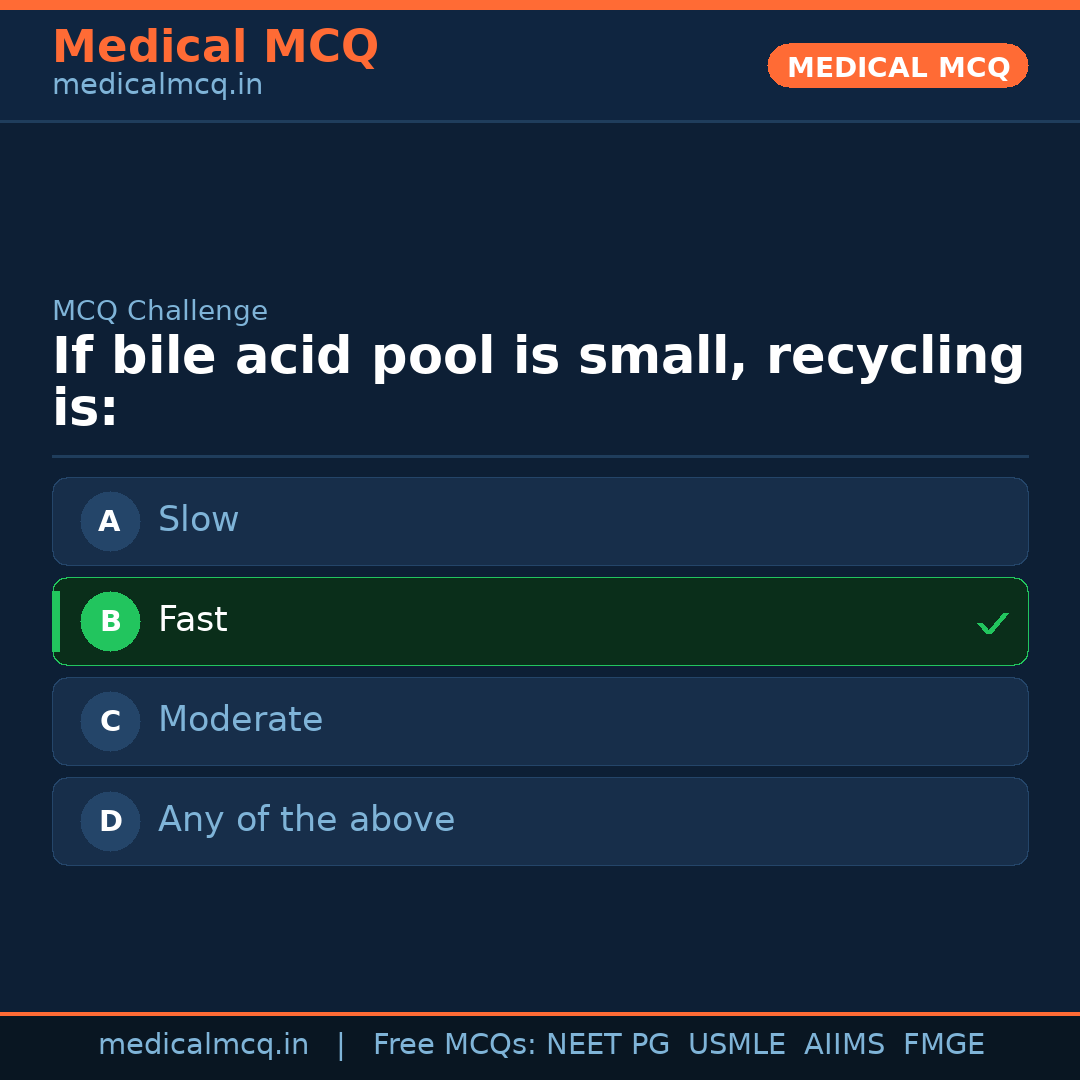Select answer option 'Any of the above'
Viewport: 1080px width, 1080px height.
coord(540,821)
